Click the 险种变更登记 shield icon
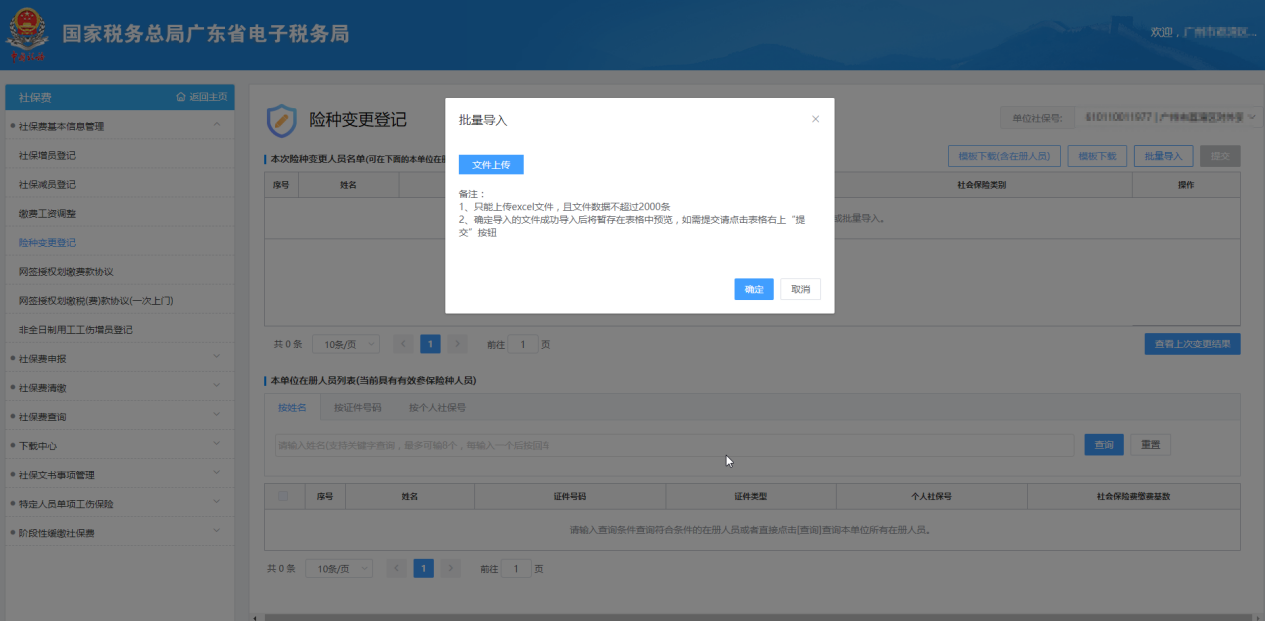Viewport: 1265px width, 621px height. [281, 120]
